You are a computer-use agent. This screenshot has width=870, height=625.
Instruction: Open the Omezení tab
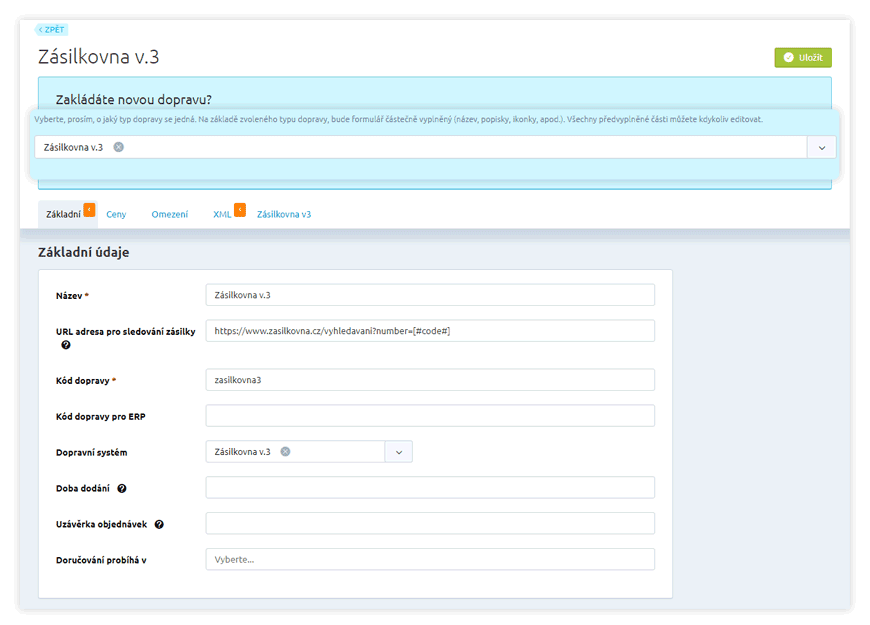point(169,214)
